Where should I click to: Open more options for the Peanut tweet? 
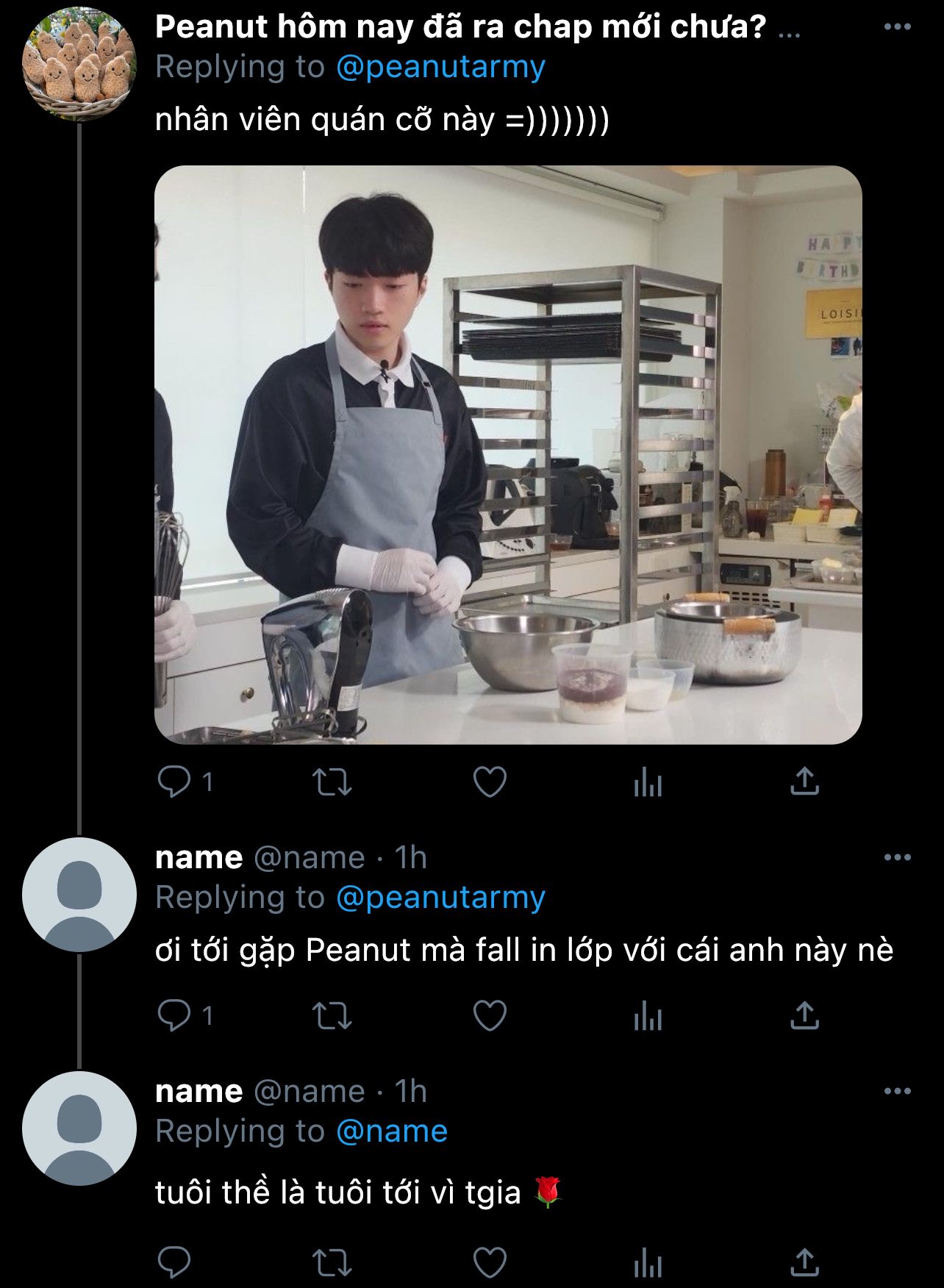(897, 27)
